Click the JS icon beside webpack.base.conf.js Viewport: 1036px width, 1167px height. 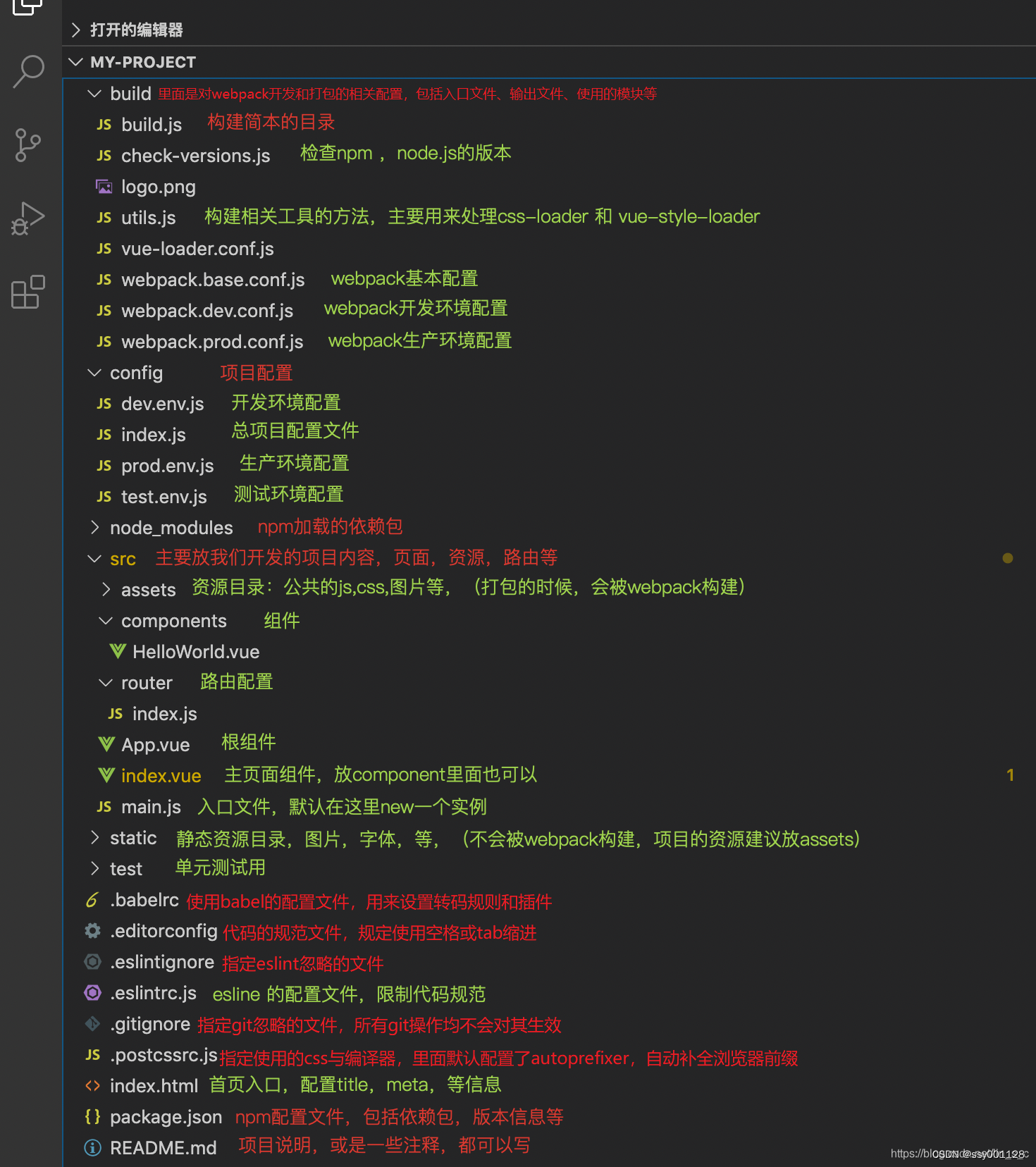pyautogui.click(x=104, y=280)
